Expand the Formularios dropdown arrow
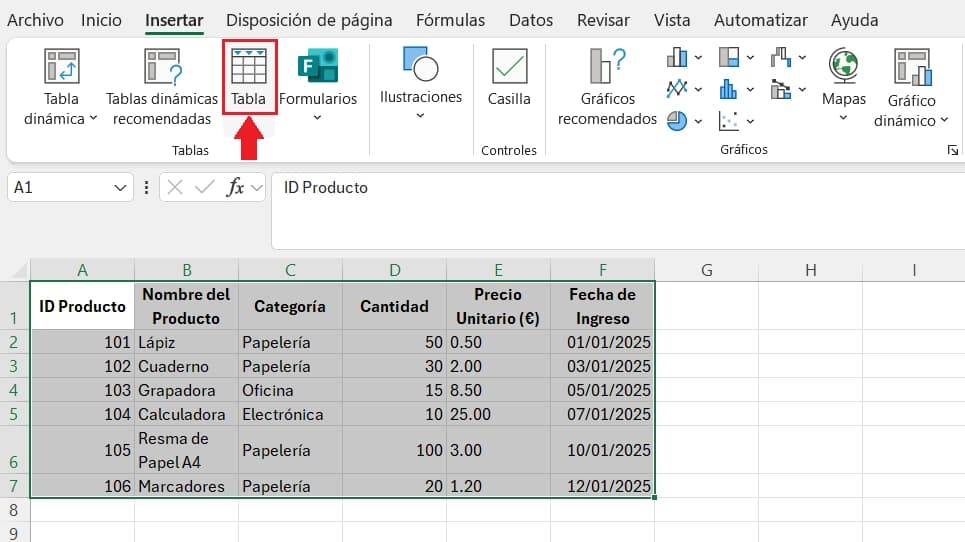965x542 pixels. click(318, 118)
